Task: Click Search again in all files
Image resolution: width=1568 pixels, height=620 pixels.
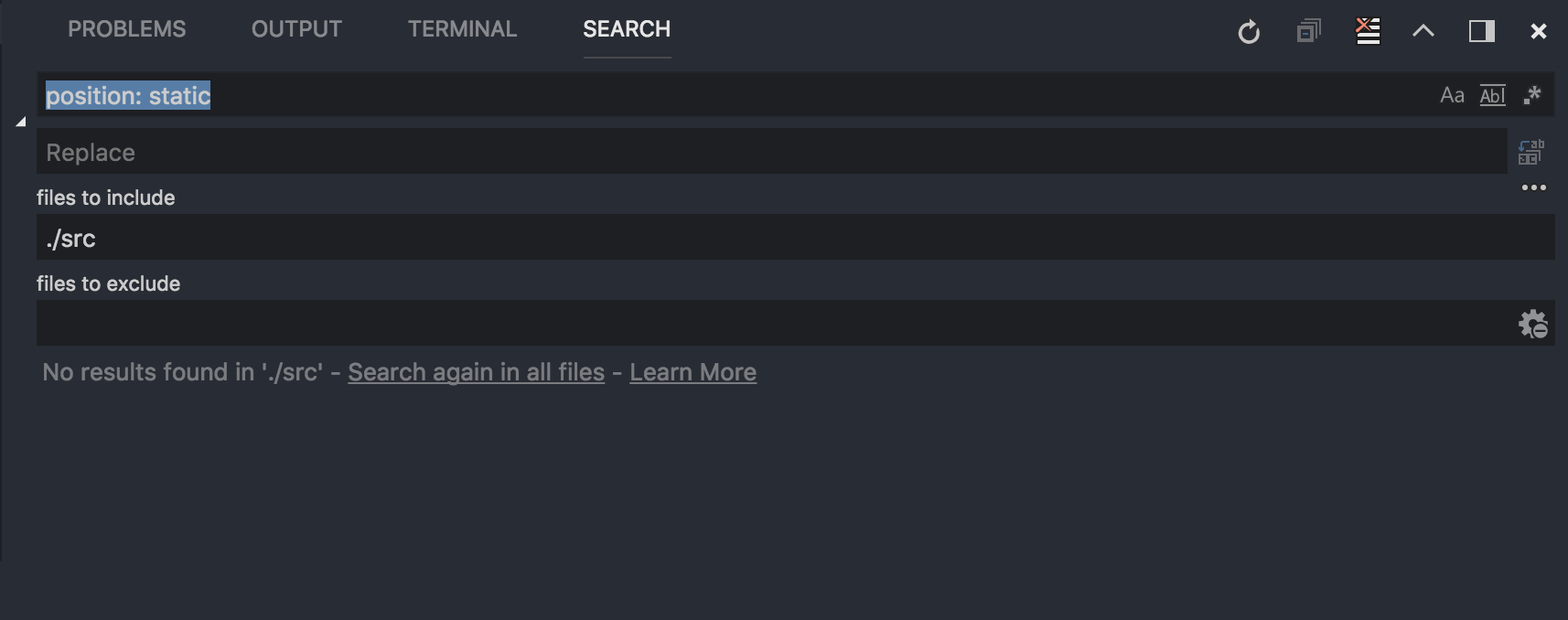Action: pos(476,372)
